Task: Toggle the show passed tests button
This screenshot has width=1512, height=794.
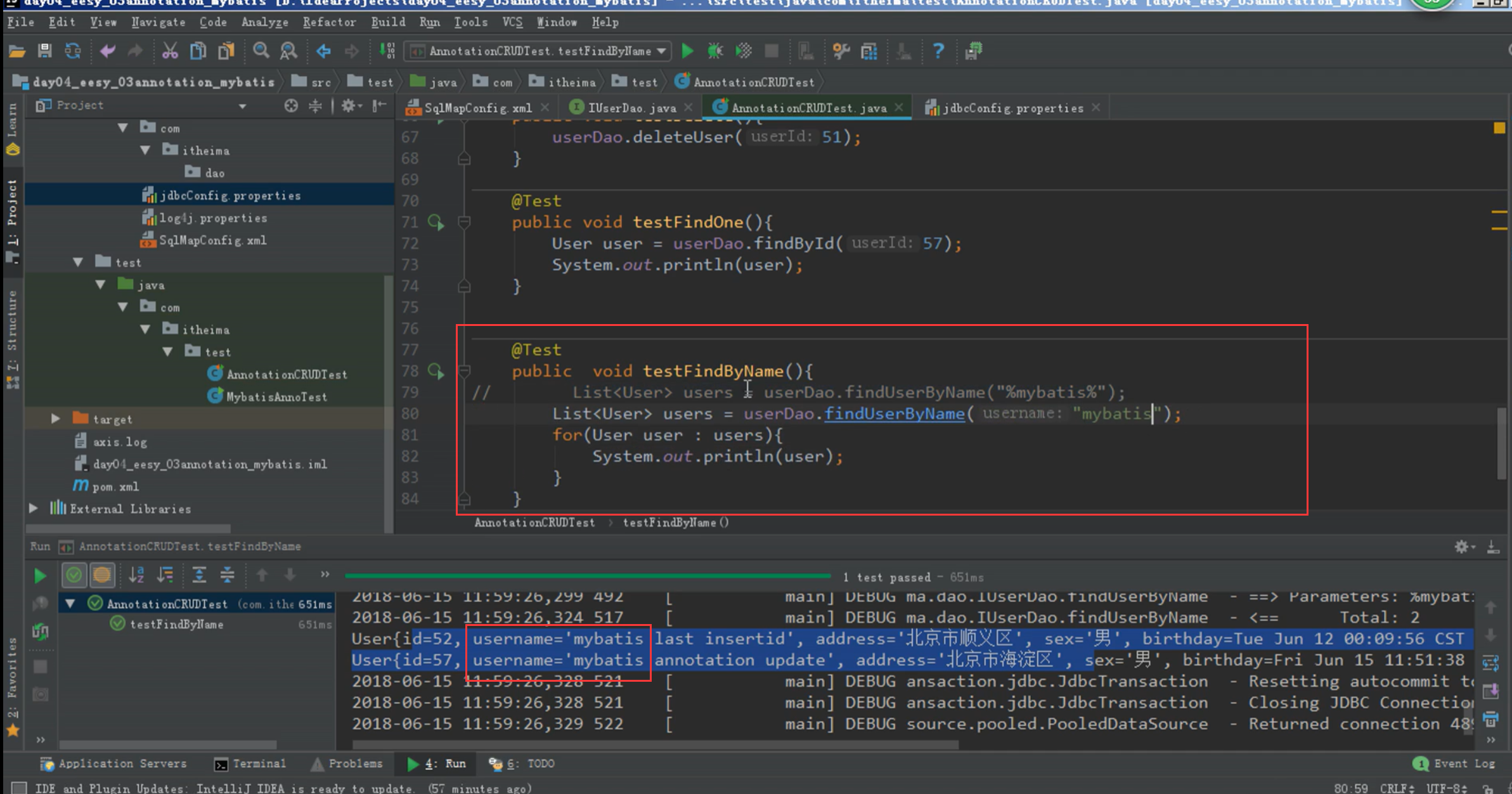Action: [74, 576]
